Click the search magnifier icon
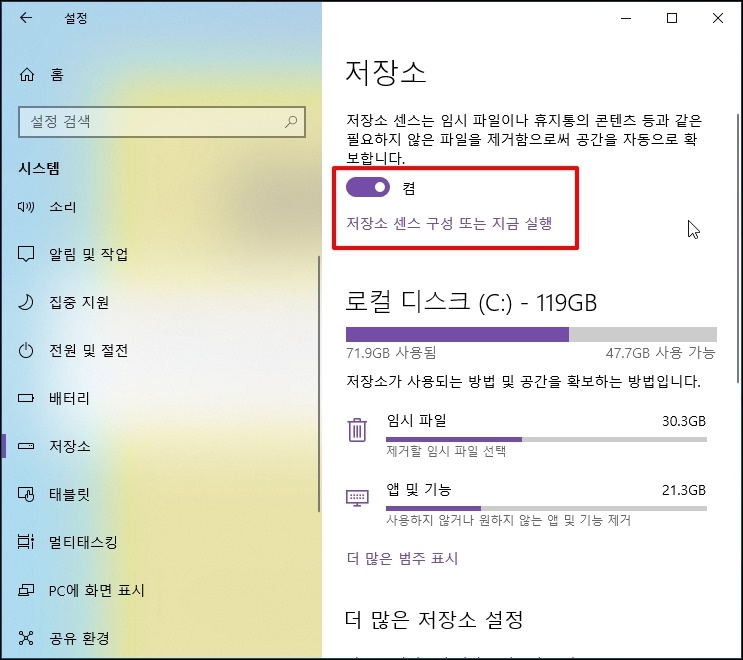 290,122
